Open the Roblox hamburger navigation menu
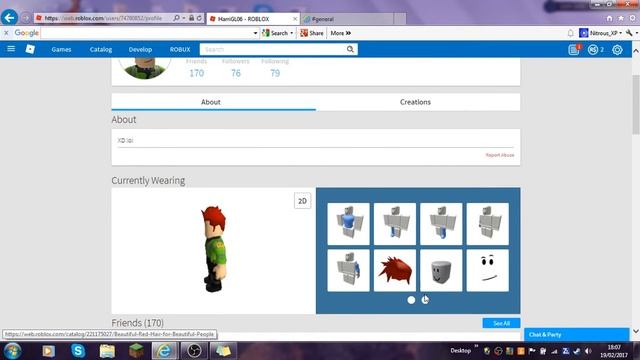 pyautogui.click(x=11, y=49)
